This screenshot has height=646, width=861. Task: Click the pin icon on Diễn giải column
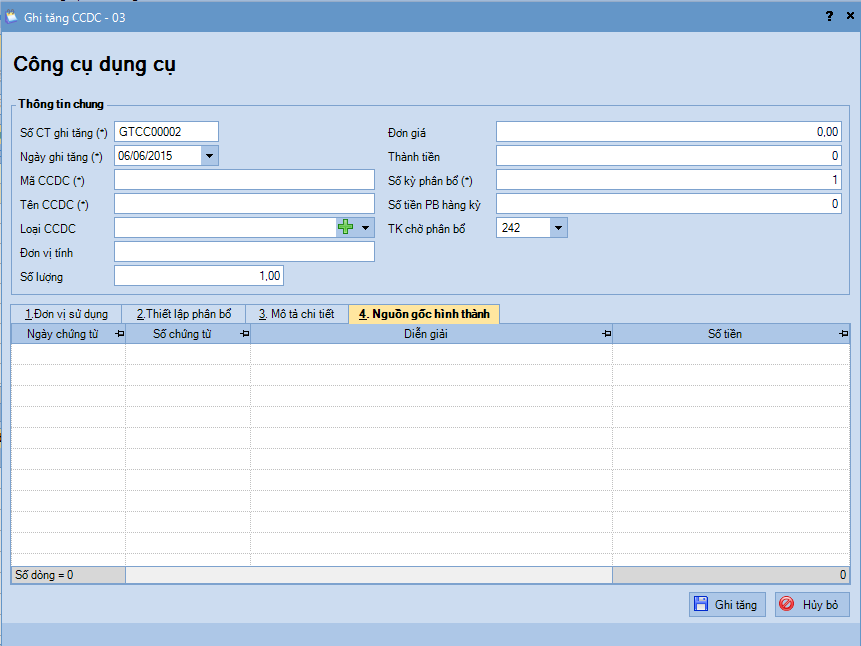606,334
